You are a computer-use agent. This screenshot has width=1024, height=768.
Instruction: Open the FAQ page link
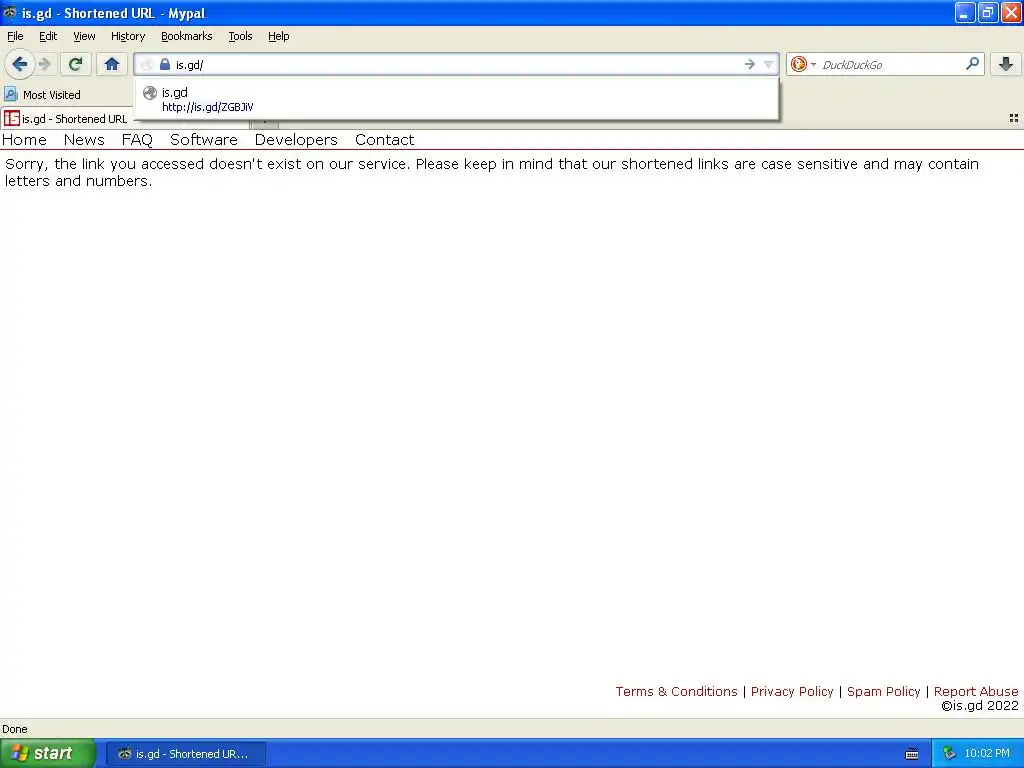[x=137, y=140]
